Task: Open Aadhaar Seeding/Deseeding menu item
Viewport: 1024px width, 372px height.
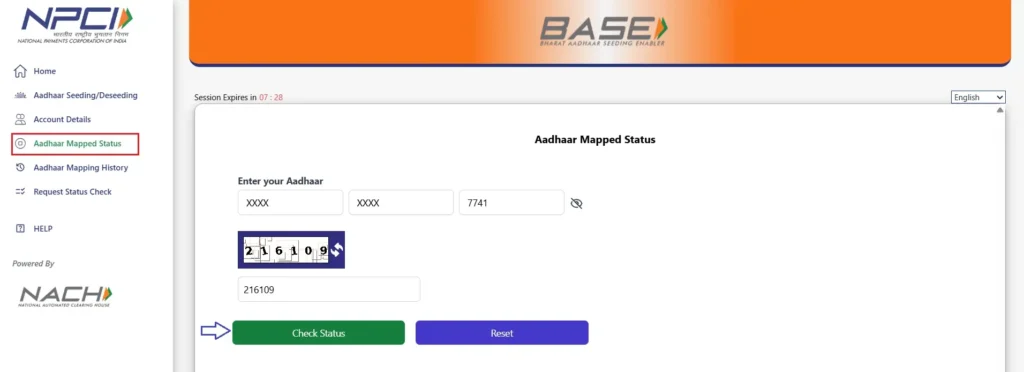Action: click(x=86, y=95)
